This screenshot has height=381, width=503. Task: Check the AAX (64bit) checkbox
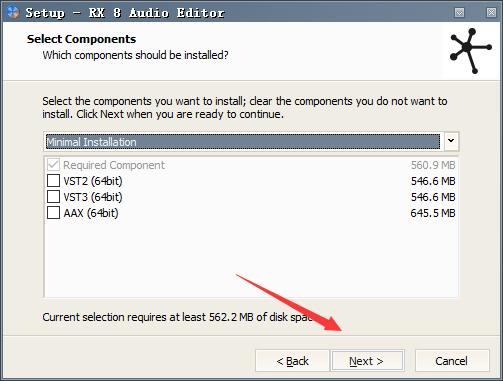coord(53,213)
